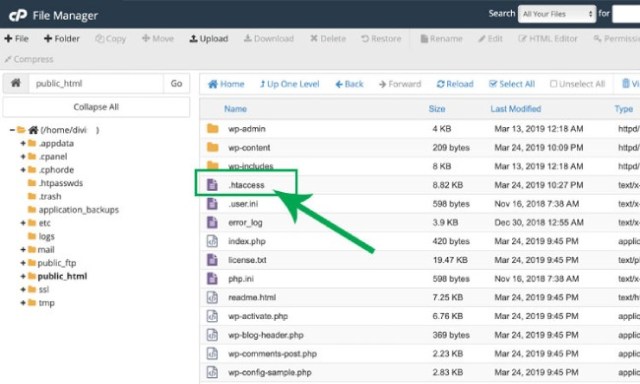Image resolution: width=640 pixels, height=384 pixels.
Task: Click the Rename toolbar button
Action: tap(441, 39)
